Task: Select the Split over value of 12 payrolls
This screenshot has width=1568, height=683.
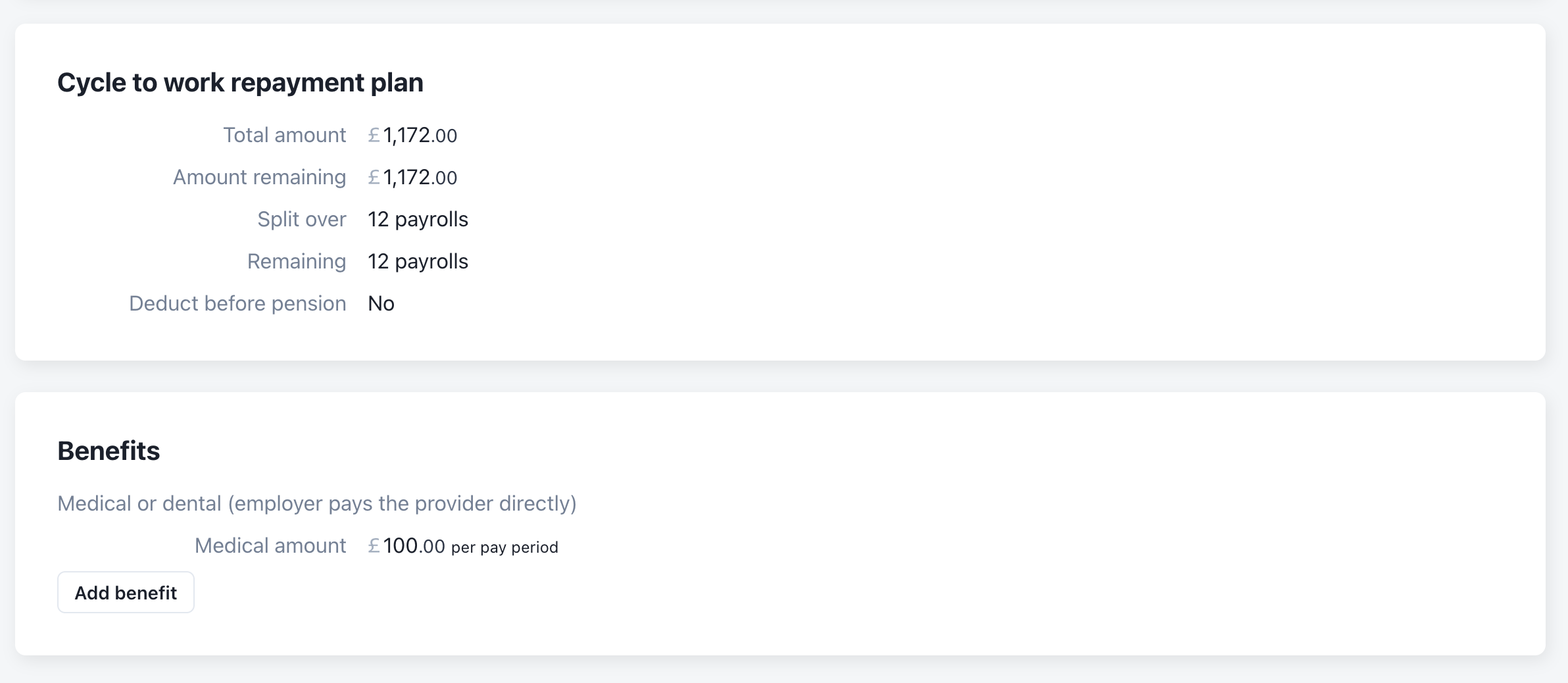Action: point(418,219)
